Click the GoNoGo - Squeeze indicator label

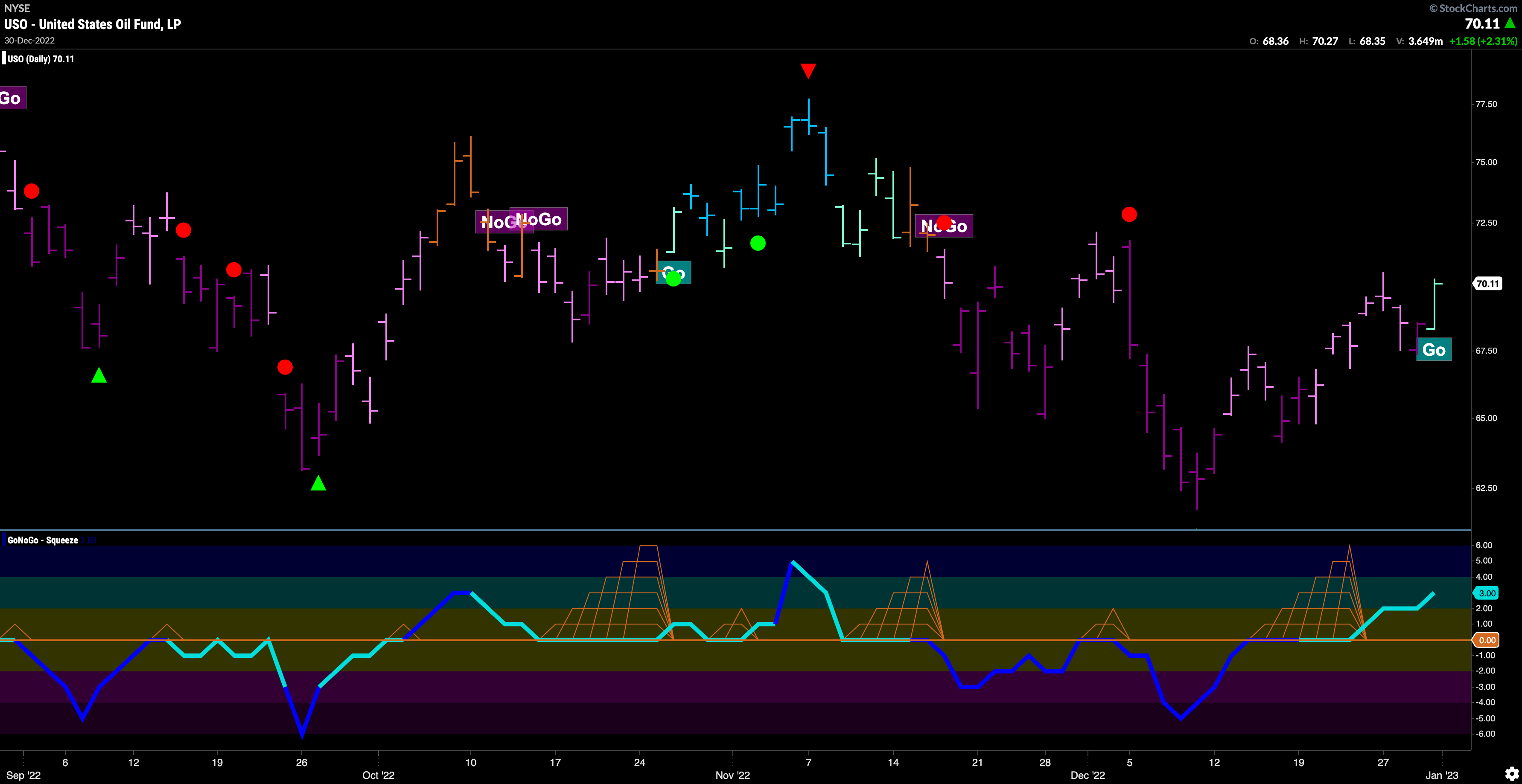point(43,540)
